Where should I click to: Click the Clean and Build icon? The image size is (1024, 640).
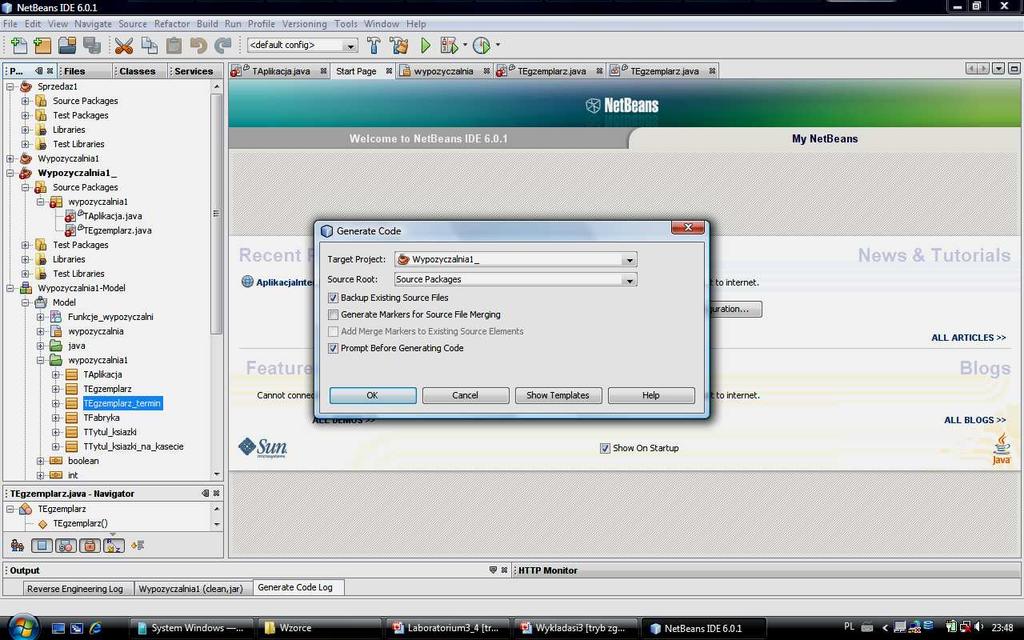coord(399,45)
